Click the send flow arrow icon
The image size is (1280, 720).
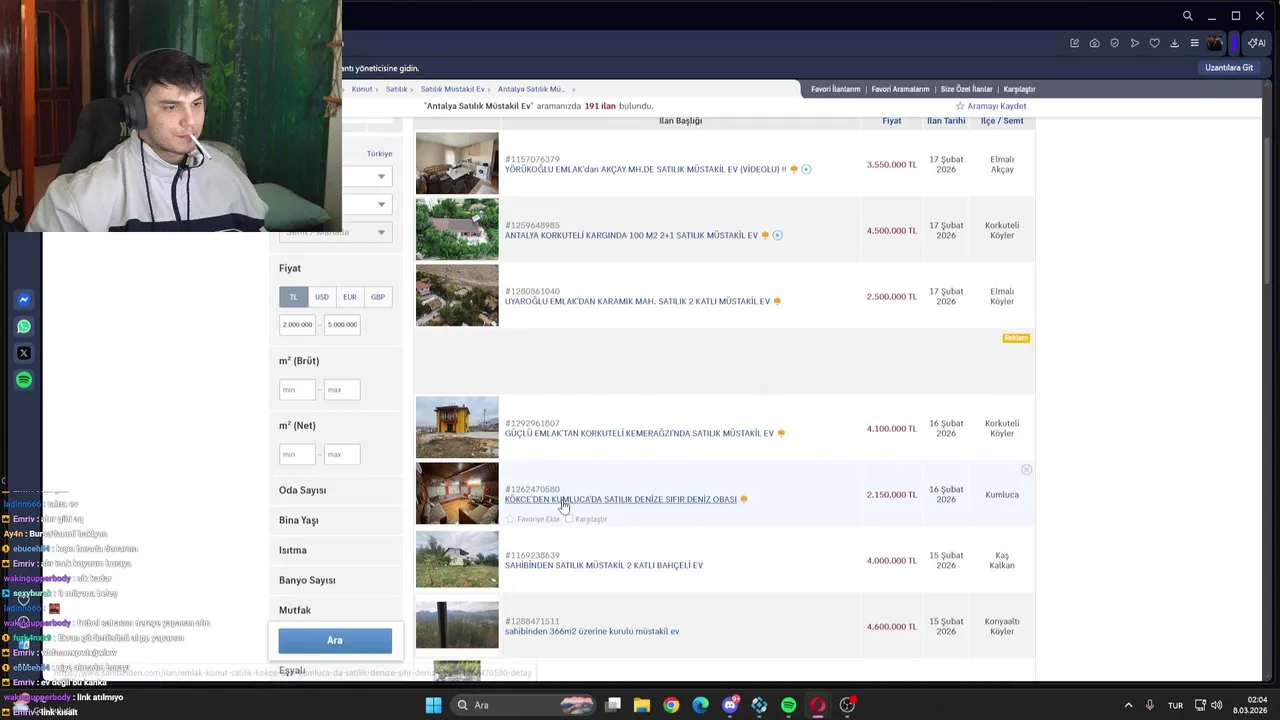click(1135, 43)
